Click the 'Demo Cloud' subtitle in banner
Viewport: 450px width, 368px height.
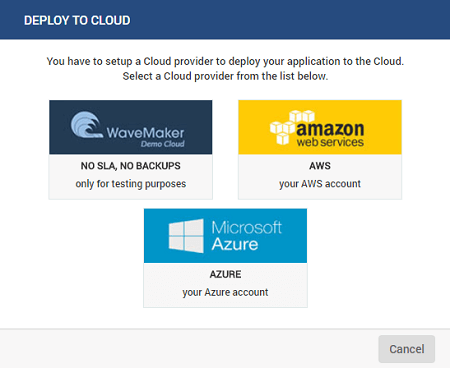pos(162,144)
